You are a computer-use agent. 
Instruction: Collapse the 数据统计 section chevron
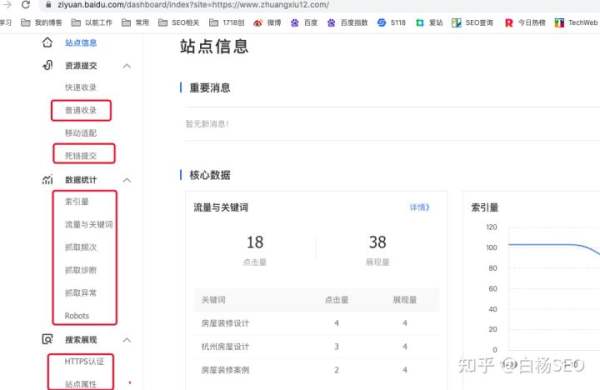[x=127, y=180]
